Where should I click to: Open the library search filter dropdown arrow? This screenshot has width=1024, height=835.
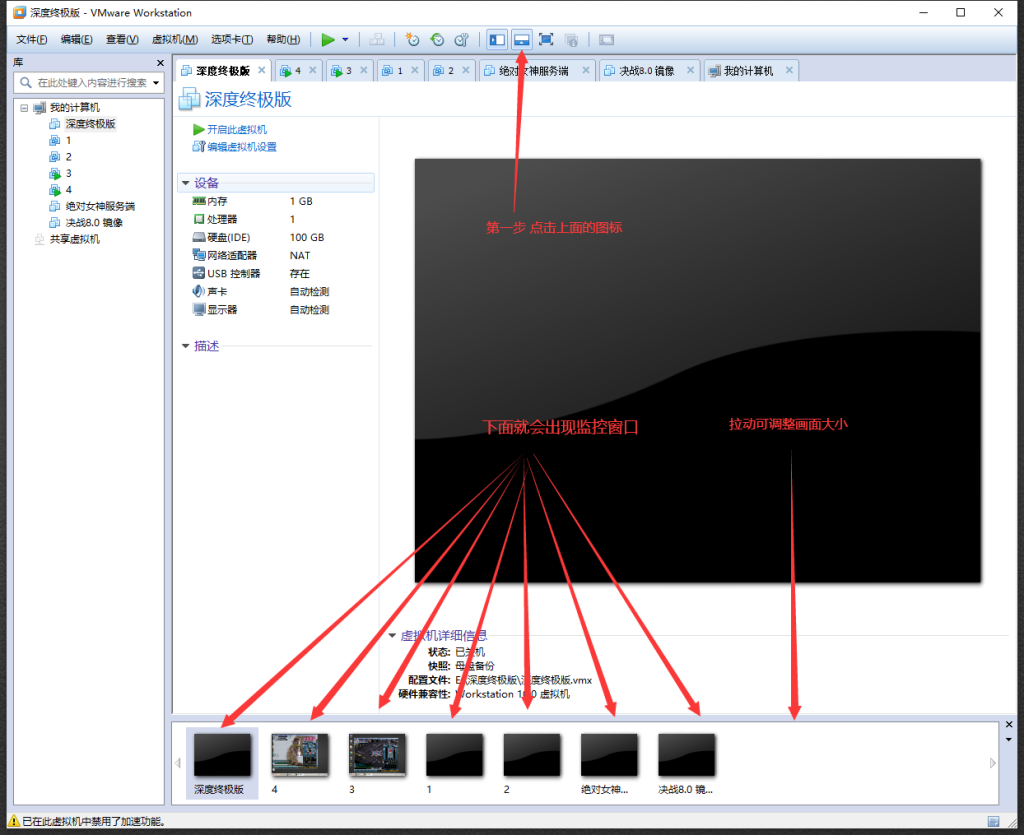pyautogui.click(x=156, y=83)
